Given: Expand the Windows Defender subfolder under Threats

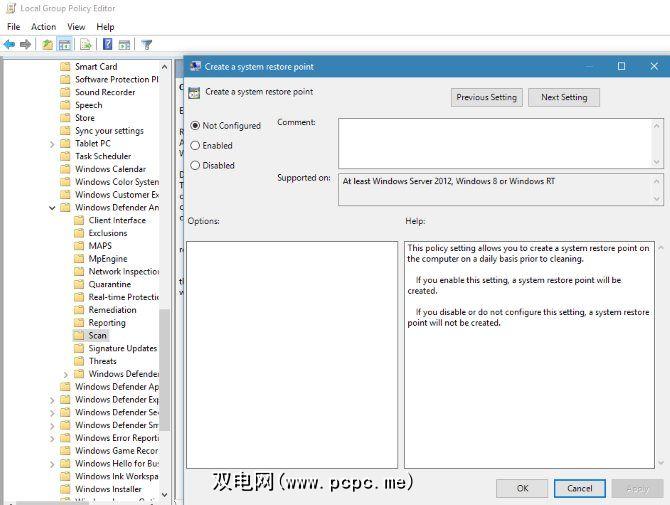Looking at the screenshot, I should (66, 375).
